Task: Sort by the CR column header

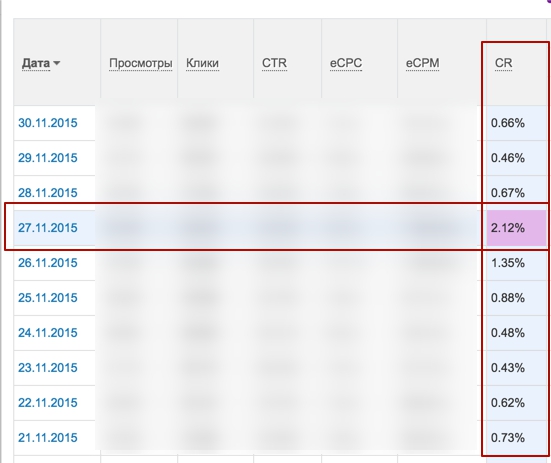Action: pos(504,63)
